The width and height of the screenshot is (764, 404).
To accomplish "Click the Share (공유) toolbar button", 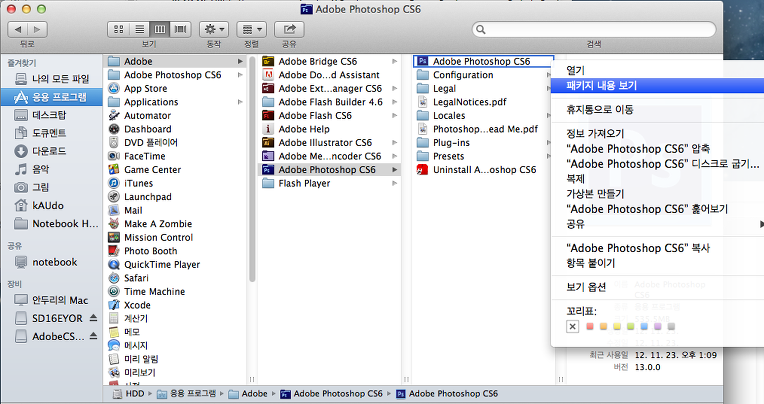I will coord(289,31).
